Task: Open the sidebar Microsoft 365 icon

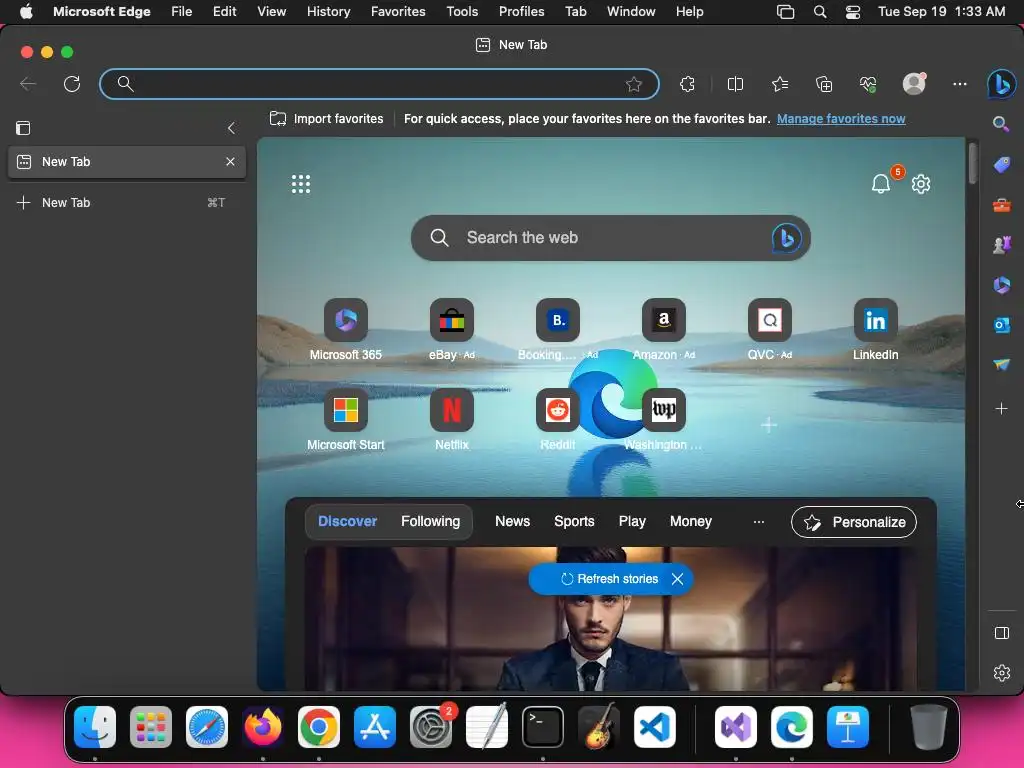Action: tap(1001, 285)
